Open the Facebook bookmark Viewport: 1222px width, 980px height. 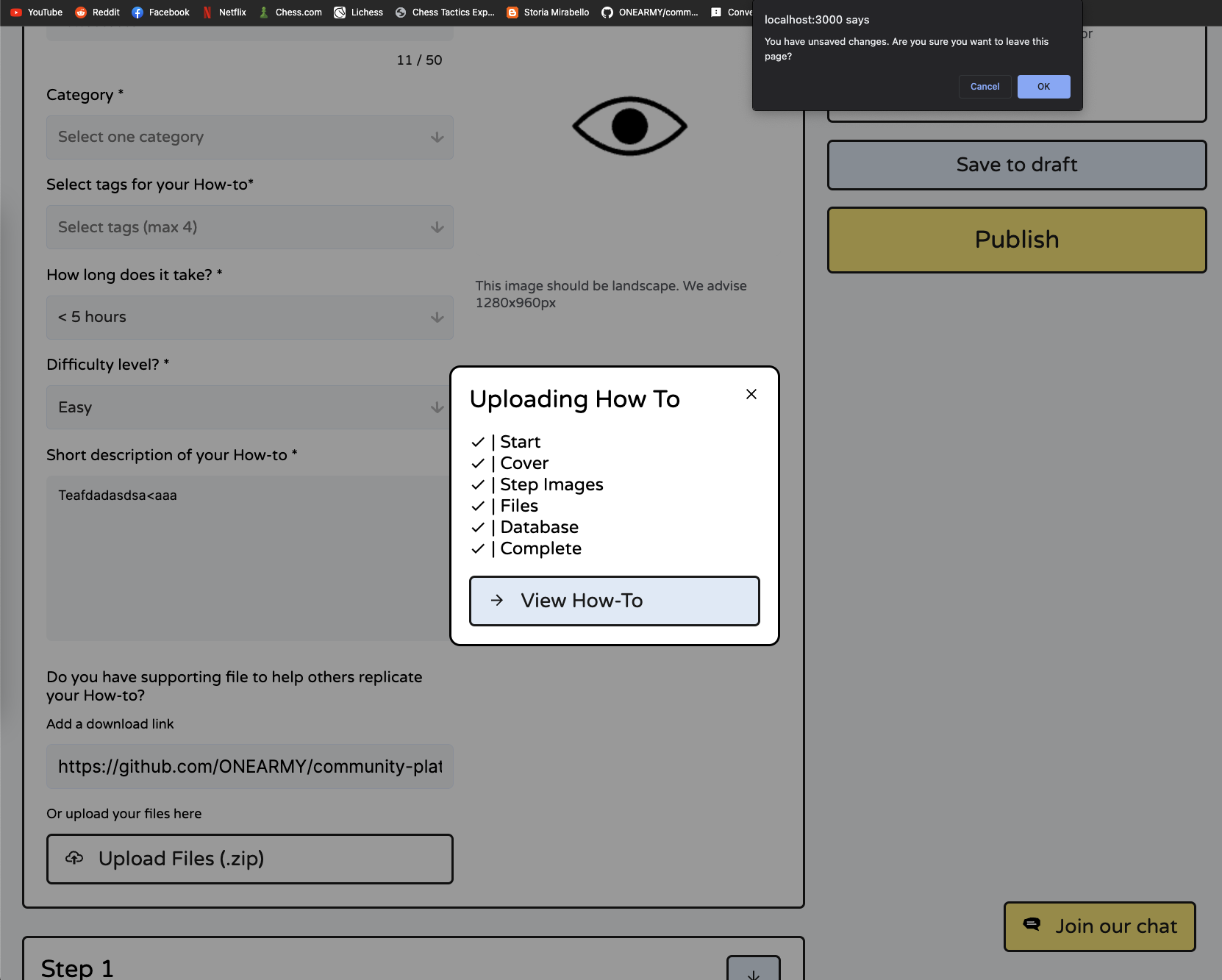pos(160,12)
